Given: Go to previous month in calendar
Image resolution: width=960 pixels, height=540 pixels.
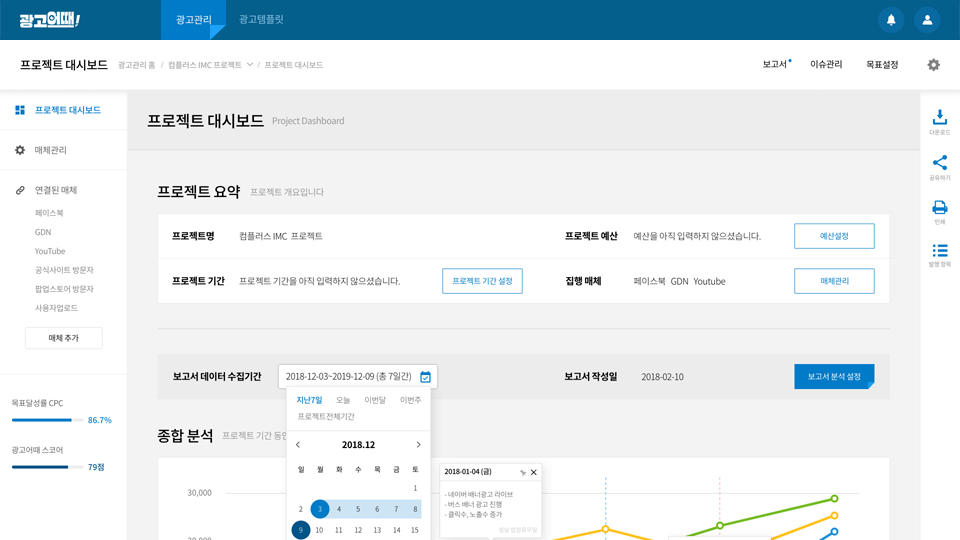Looking at the screenshot, I should click(298, 444).
